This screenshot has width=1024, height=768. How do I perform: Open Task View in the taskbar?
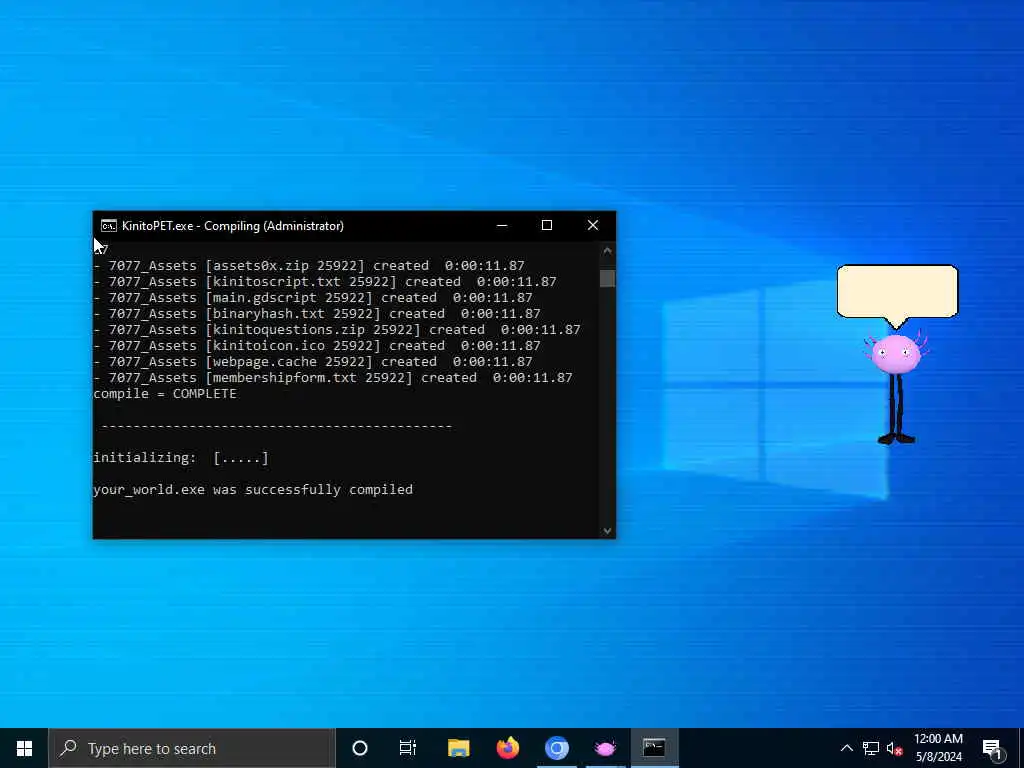pos(408,748)
